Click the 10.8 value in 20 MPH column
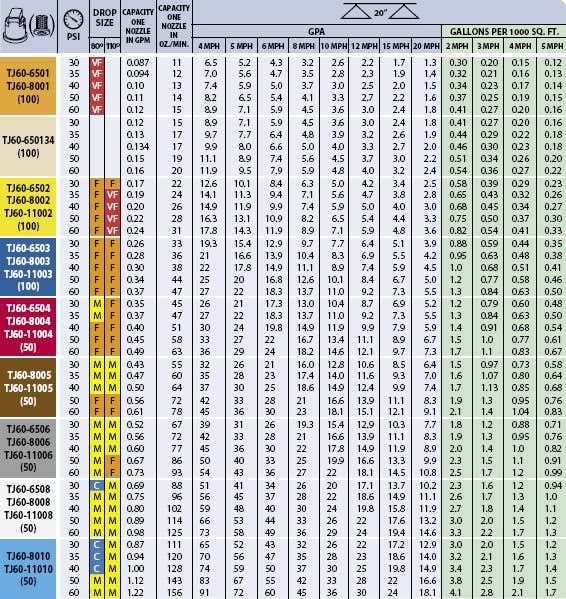This screenshot has width=566, height=599. (x=428, y=473)
